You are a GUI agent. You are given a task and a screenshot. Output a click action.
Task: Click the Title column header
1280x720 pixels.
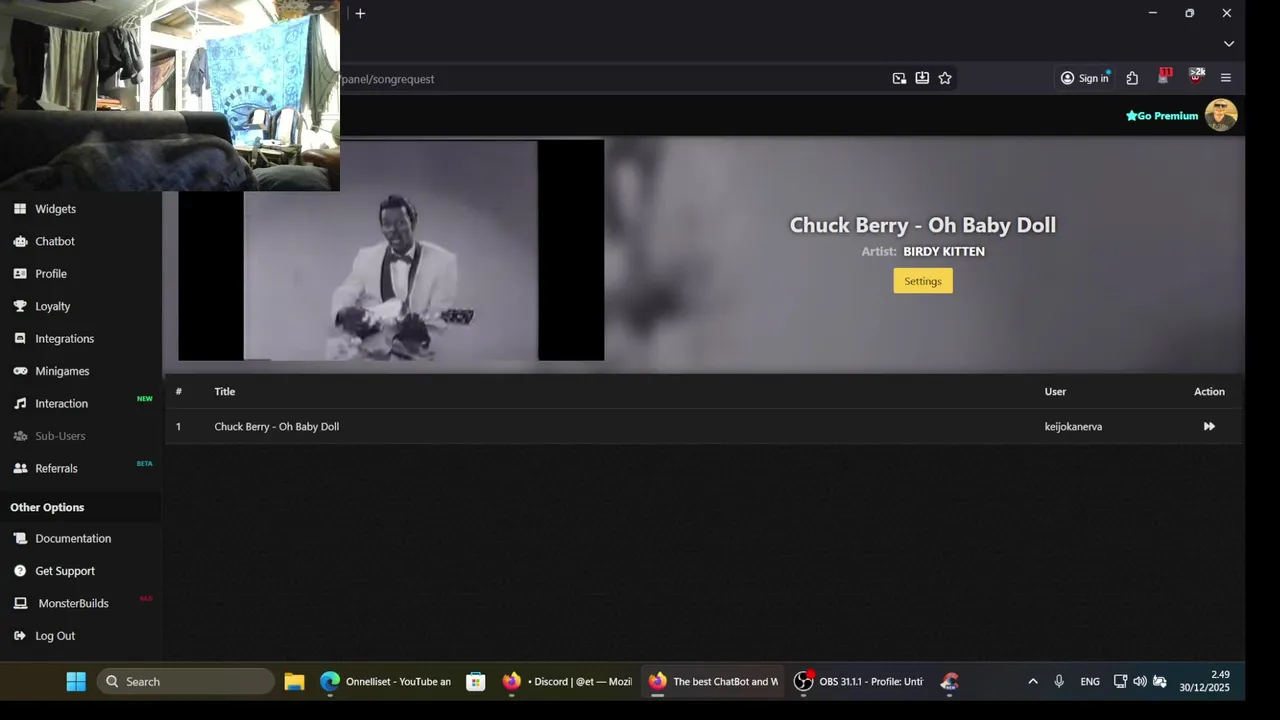coord(224,392)
